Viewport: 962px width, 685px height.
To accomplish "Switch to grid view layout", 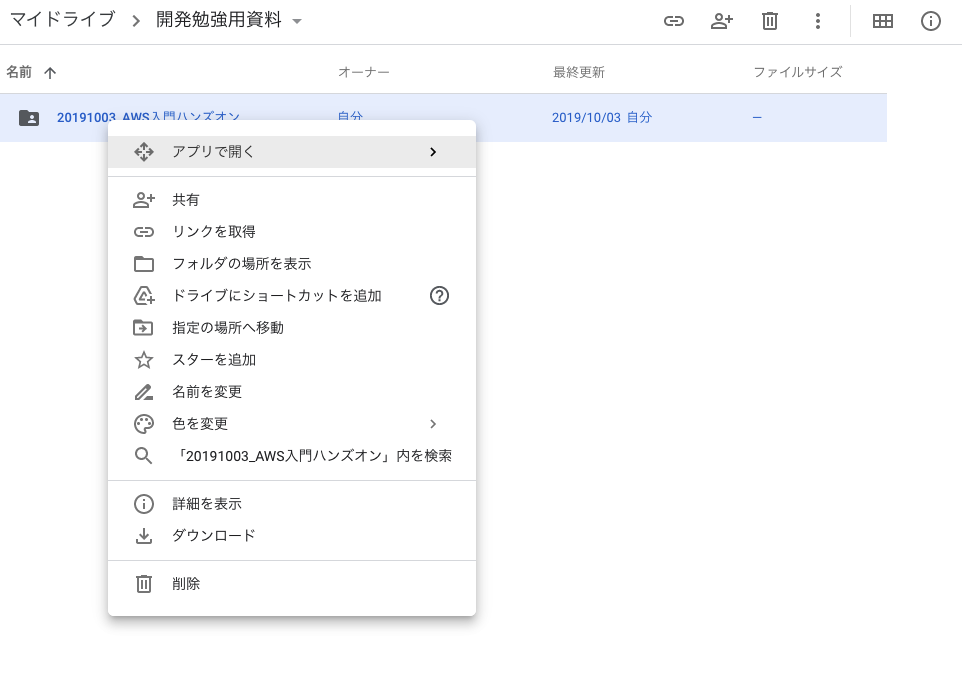I will (883, 21).
